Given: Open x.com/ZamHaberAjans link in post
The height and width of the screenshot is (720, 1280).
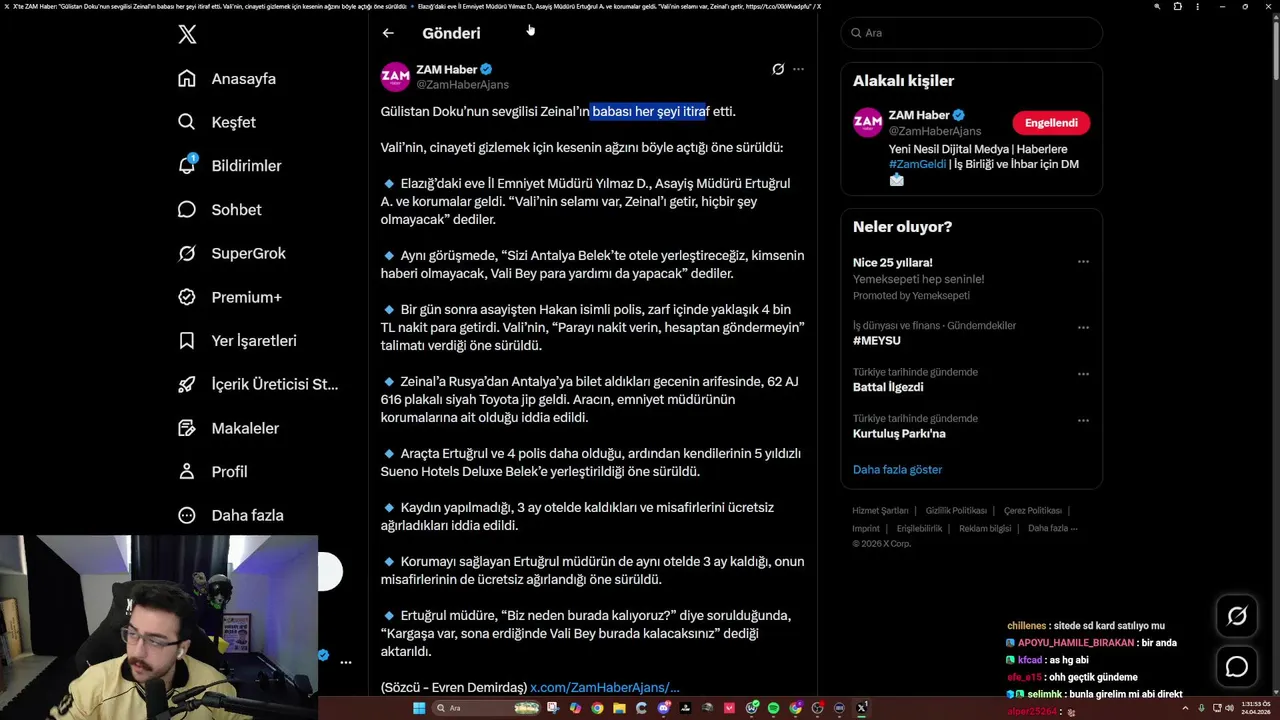Looking at the screenshot, I should (x=605, y=687).
